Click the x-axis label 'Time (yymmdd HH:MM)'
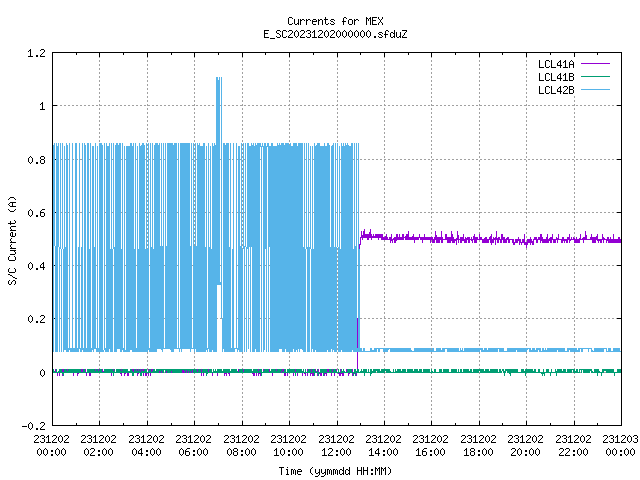640x480 pixels. tap(335, 471)
